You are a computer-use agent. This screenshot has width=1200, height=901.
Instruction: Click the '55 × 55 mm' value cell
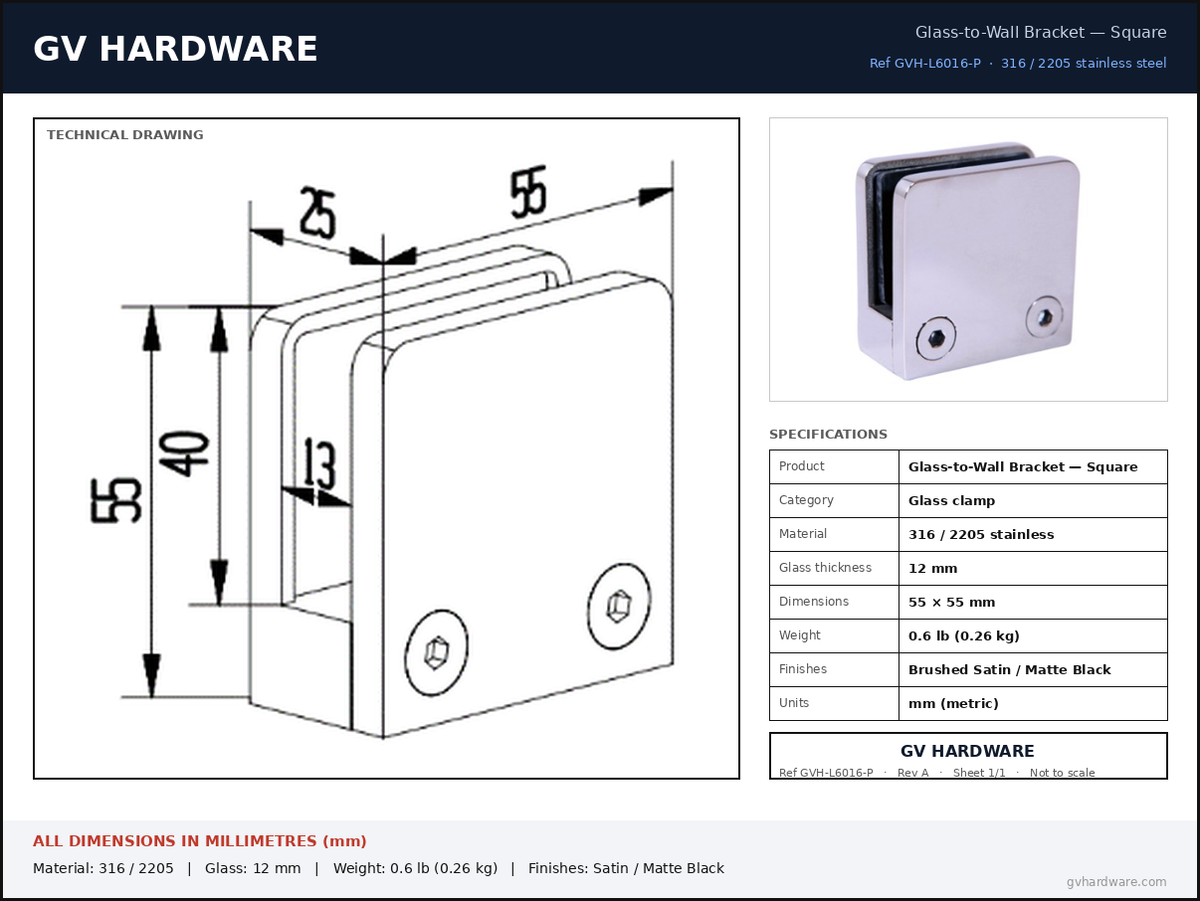1033,602
